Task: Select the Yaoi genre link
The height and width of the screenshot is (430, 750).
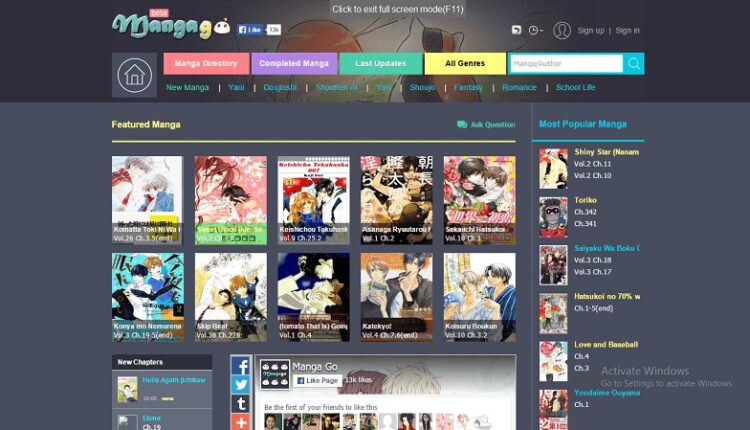Action: click(236, 88)
